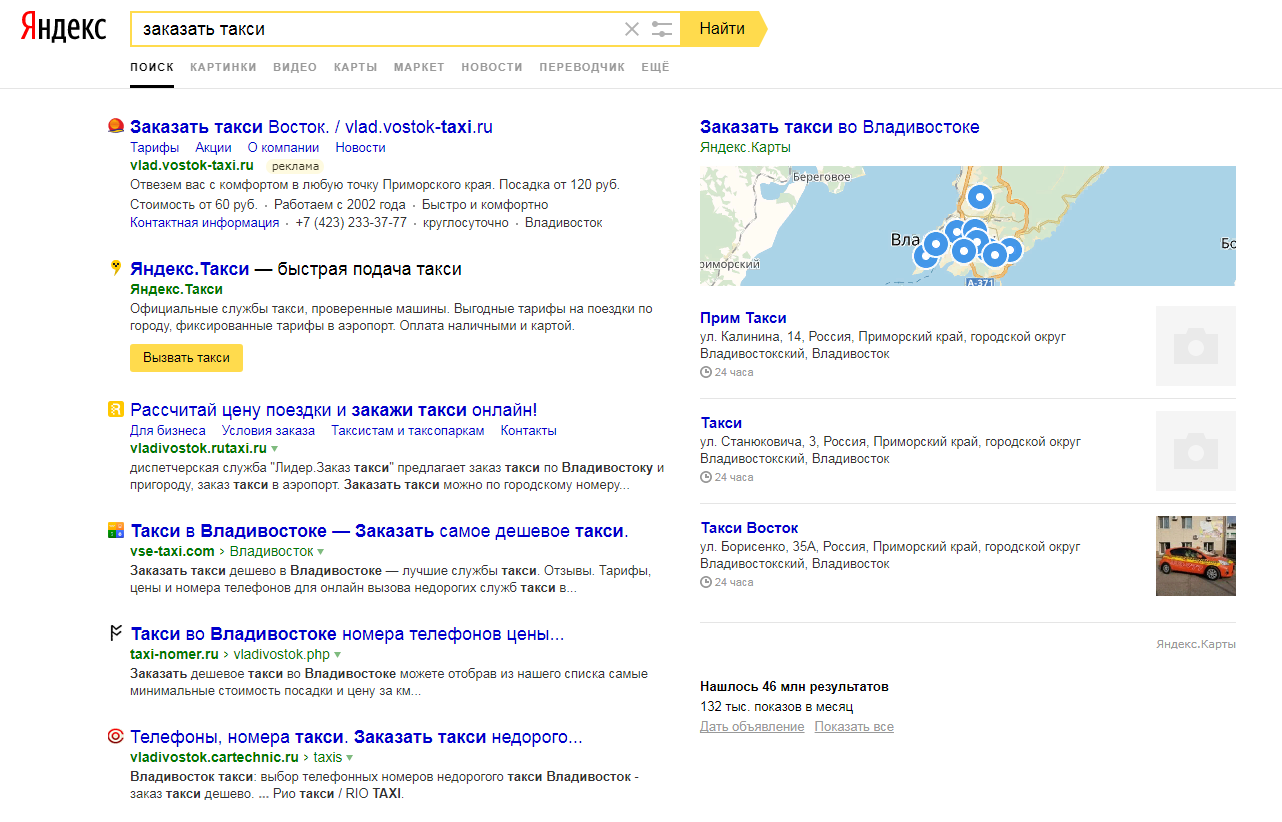Click the Найти search button

722,29
